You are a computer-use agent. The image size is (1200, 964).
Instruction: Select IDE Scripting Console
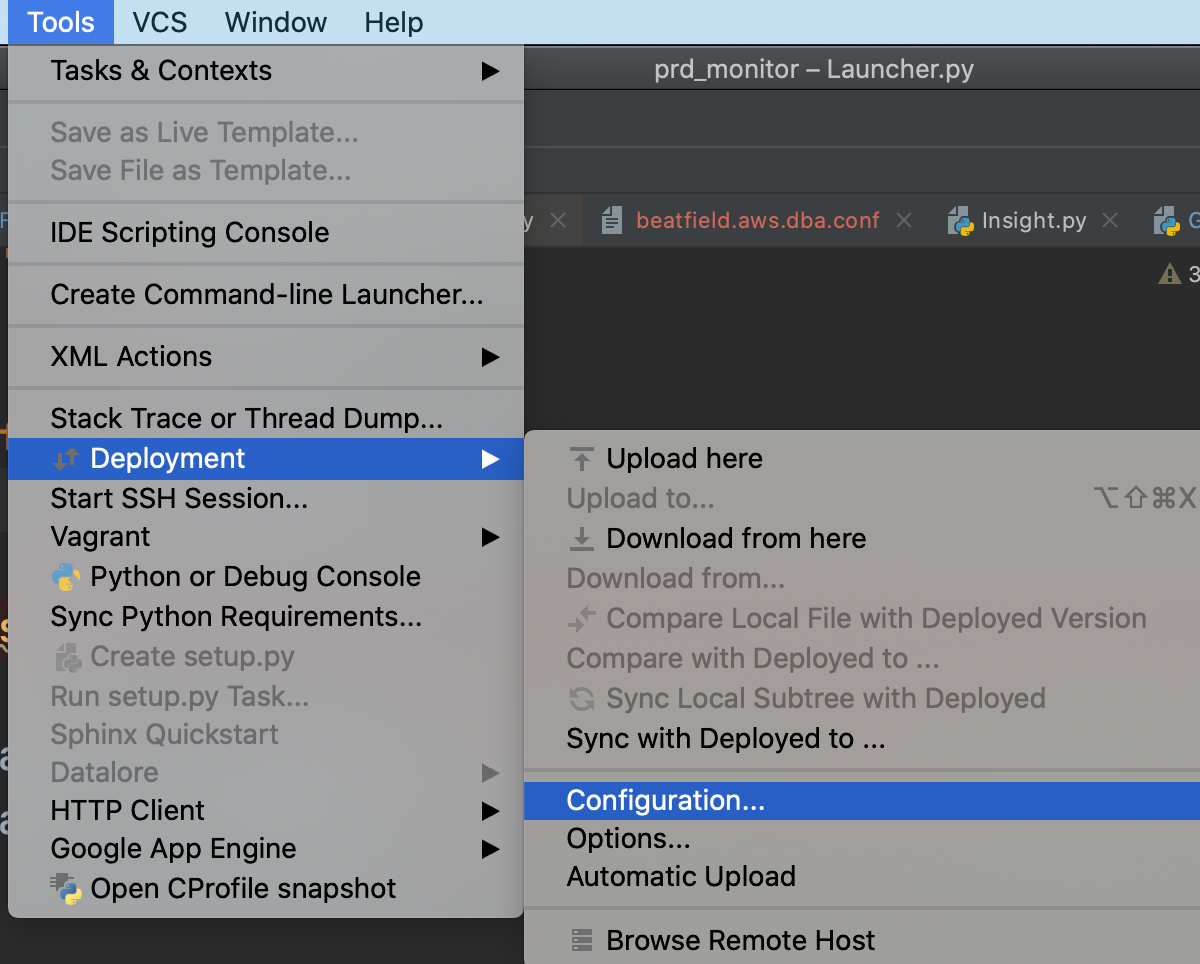point(266,233)
